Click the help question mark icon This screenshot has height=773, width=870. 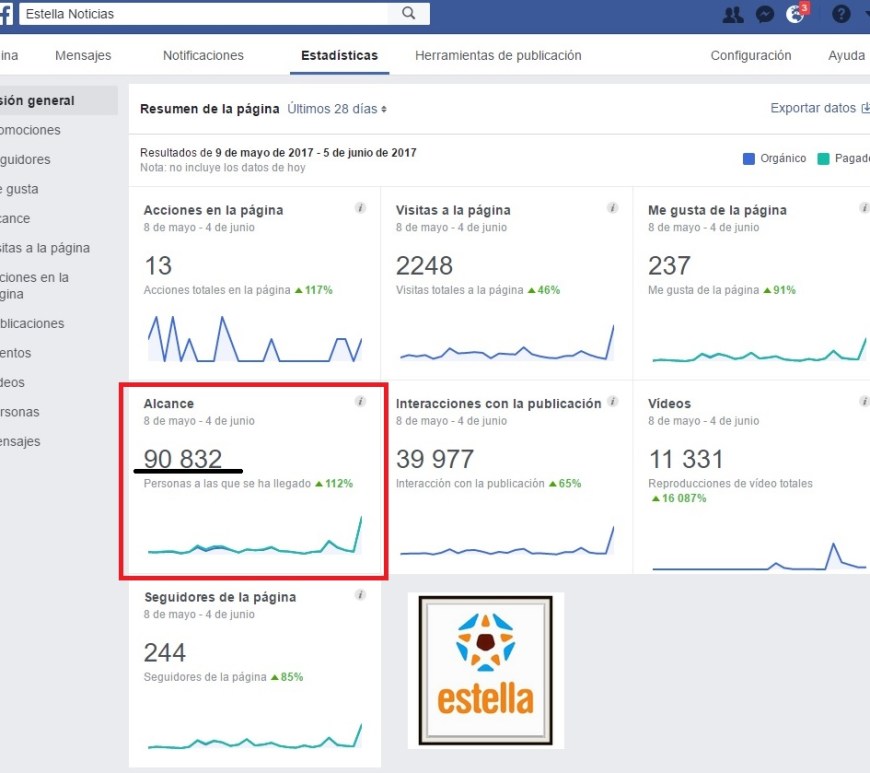click(841, 14)
